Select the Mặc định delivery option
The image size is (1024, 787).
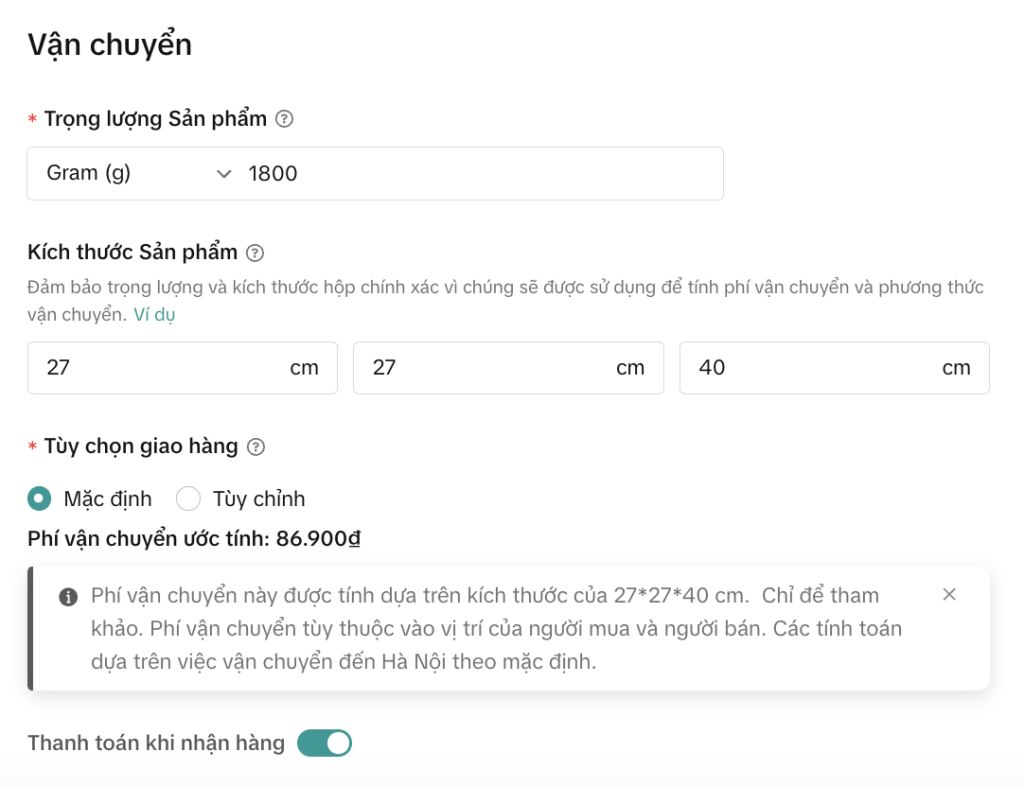point(40,498)
